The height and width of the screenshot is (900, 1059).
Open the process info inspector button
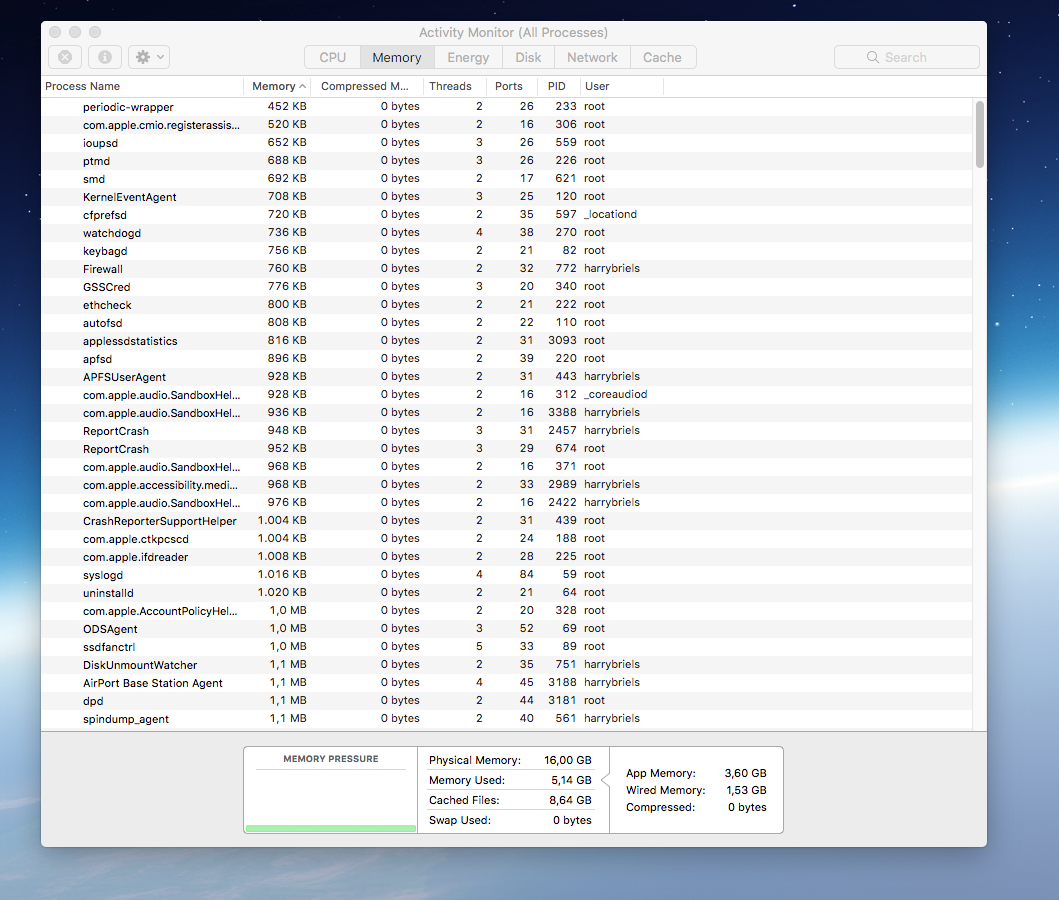coord(105,57)
